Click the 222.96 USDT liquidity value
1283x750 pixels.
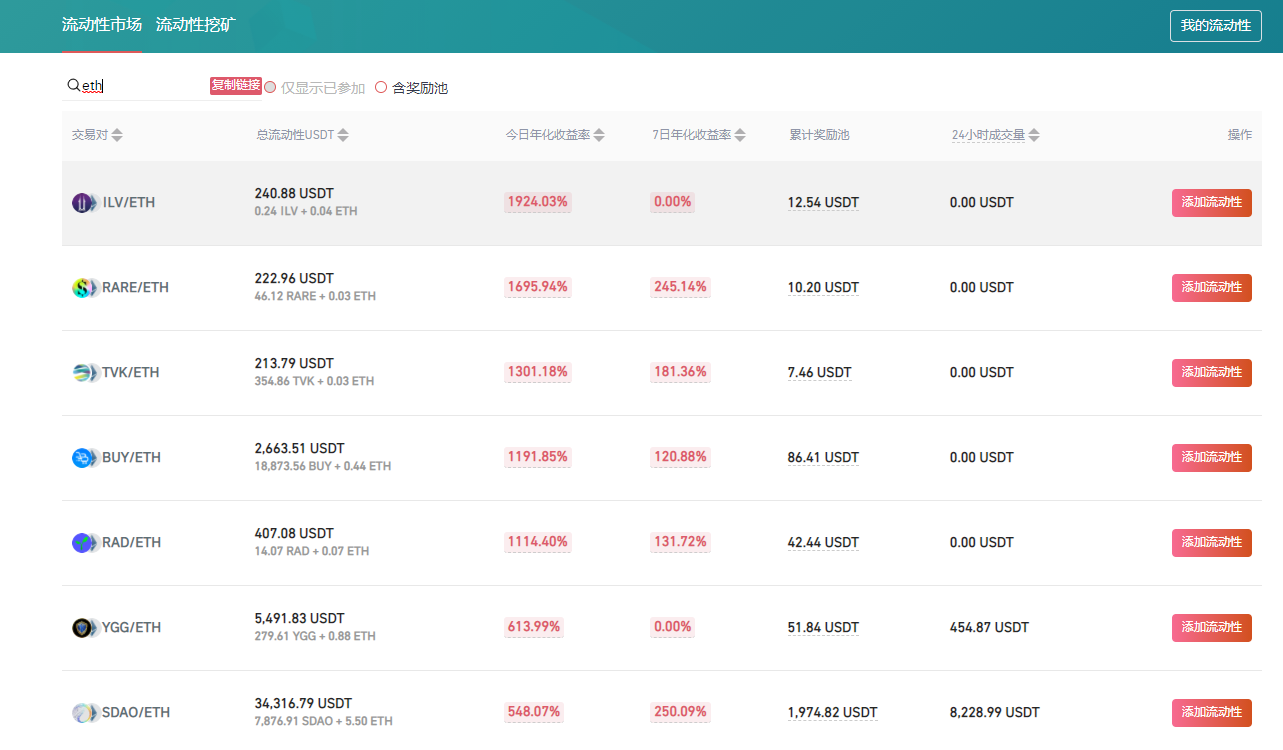click(x=294, y=278)
